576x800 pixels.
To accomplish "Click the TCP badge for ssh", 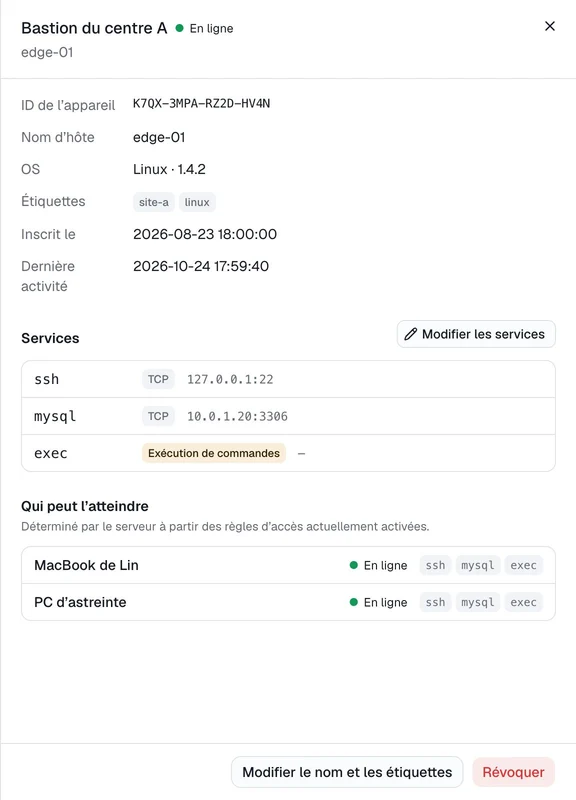I will click(158, 379).
